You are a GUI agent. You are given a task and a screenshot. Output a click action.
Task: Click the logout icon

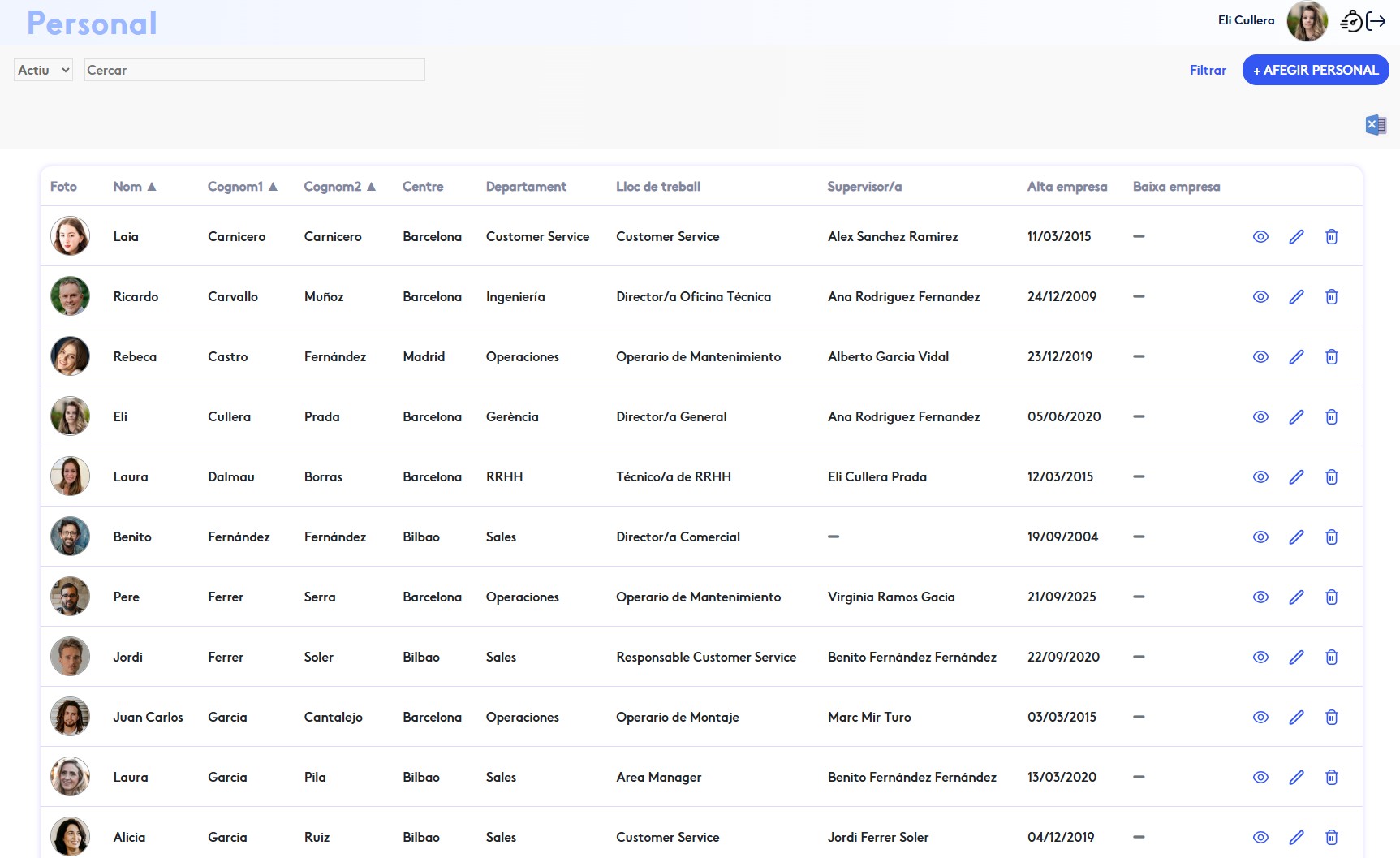(1376, 21)
